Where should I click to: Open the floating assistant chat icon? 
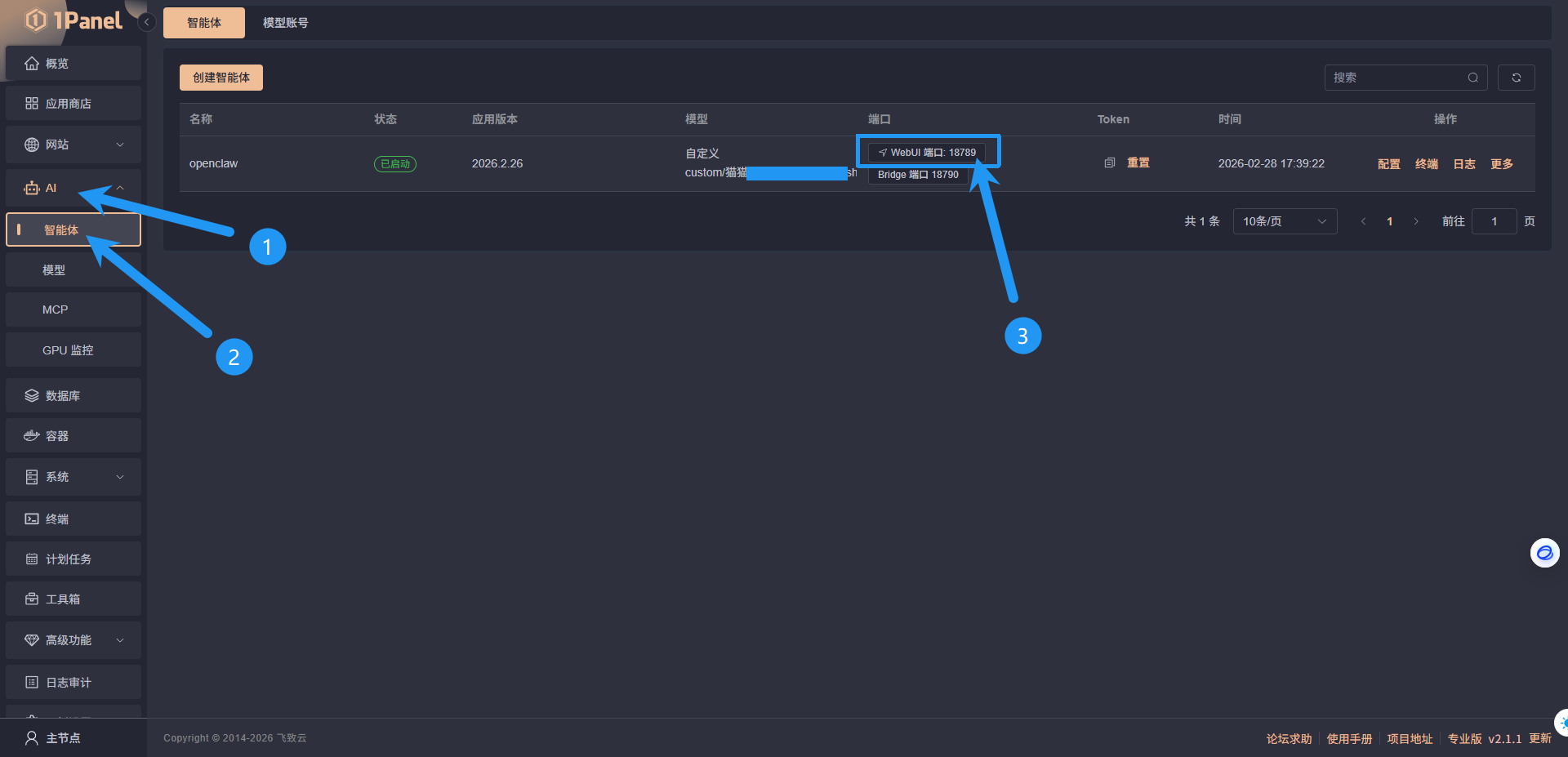(1544, 553)
